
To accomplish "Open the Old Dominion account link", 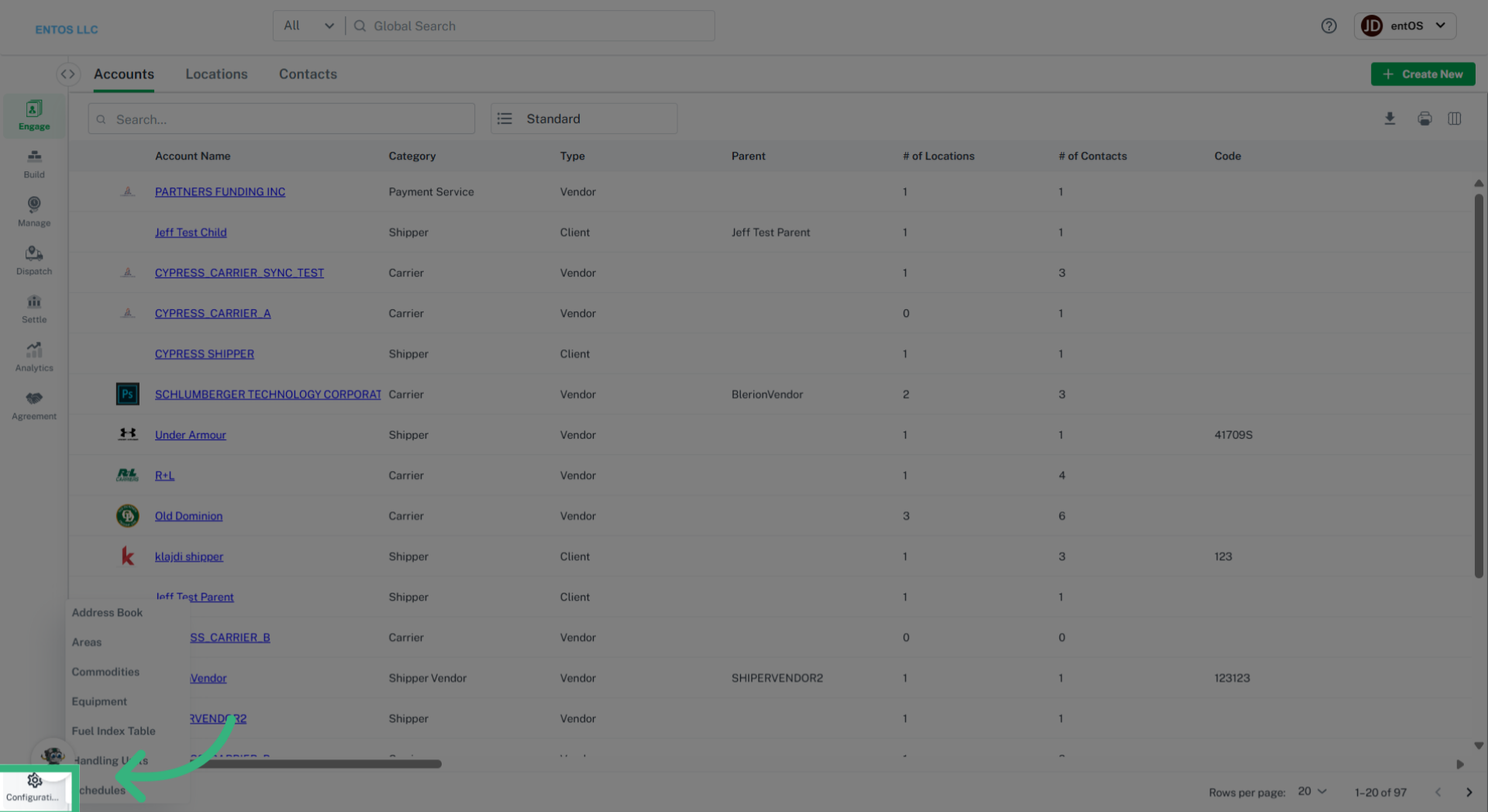I will pos(188,515).
